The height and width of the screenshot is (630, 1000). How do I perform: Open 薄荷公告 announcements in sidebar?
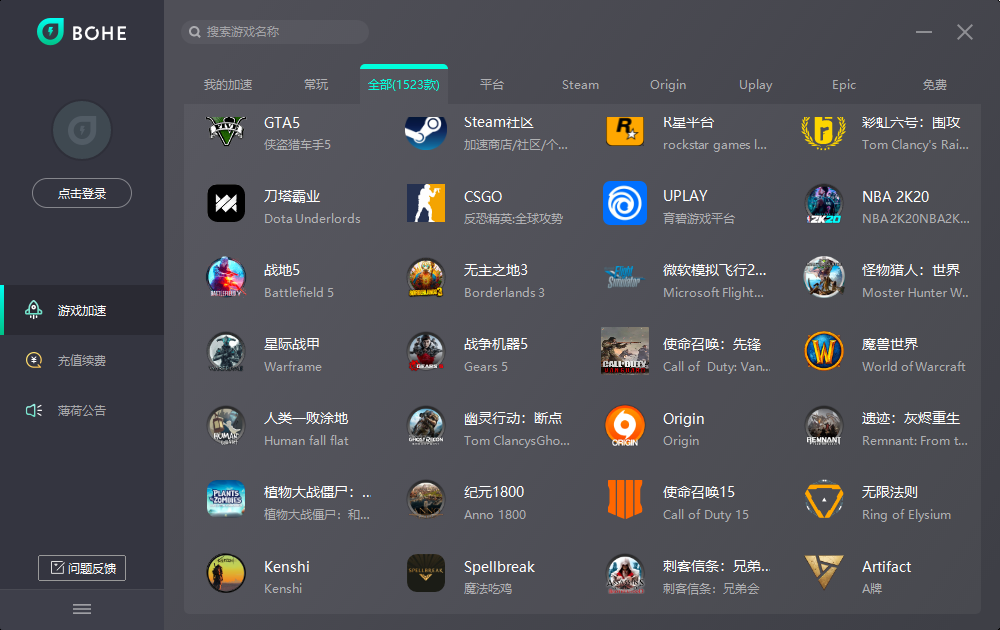pos(82,410)
